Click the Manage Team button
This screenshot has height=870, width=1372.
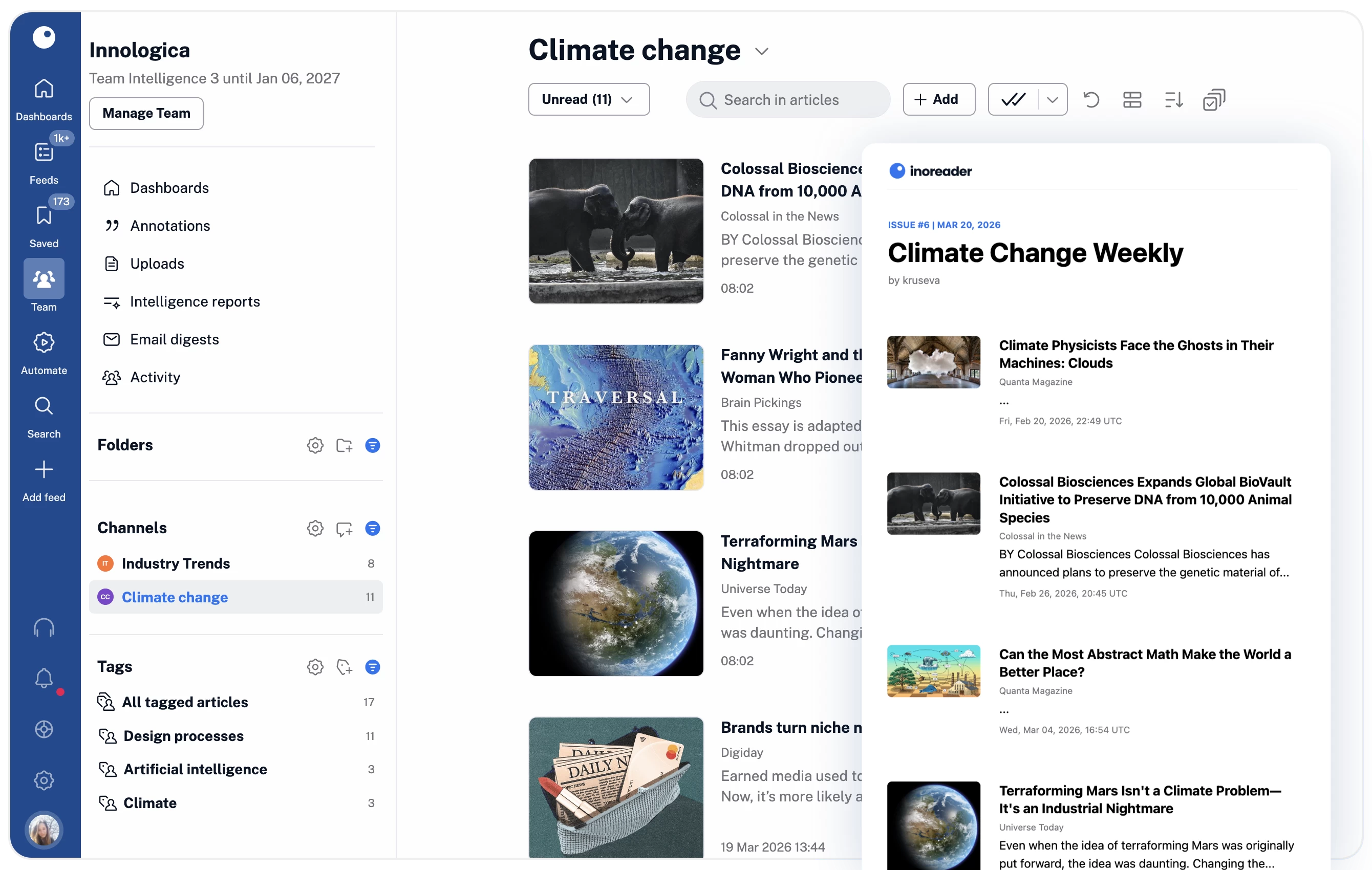click(146, 114)
